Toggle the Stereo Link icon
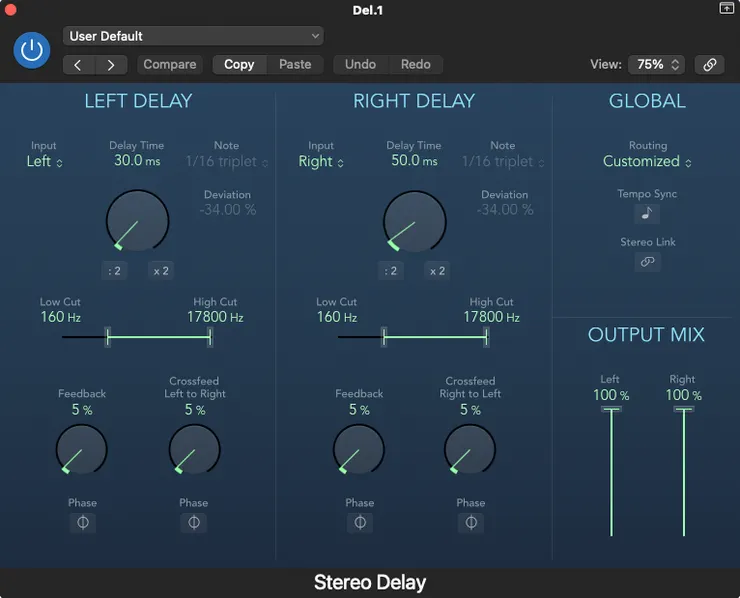Image resolution: width=740 pixels, height=598 pixels. coord(647,261)
